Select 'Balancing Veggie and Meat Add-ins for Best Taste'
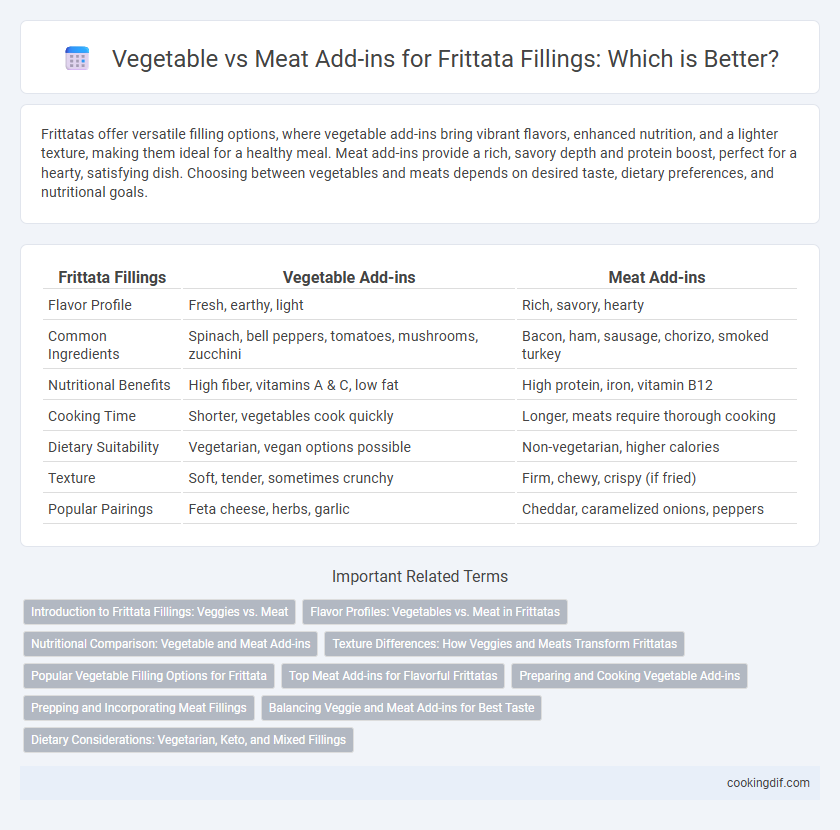The height and width of the screenshot is (830, 840). (401, 708)
